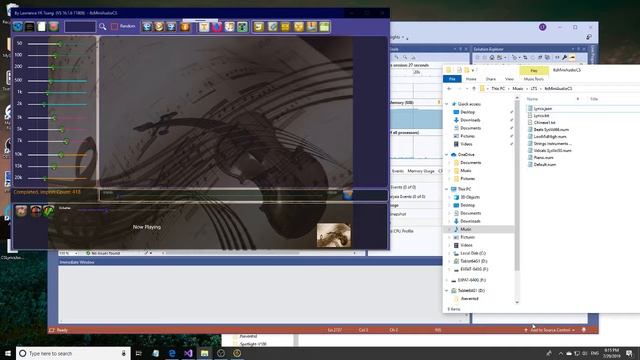Adjust the 2k equalizer slider
The image size is (640, 360).
pos(57,104)
